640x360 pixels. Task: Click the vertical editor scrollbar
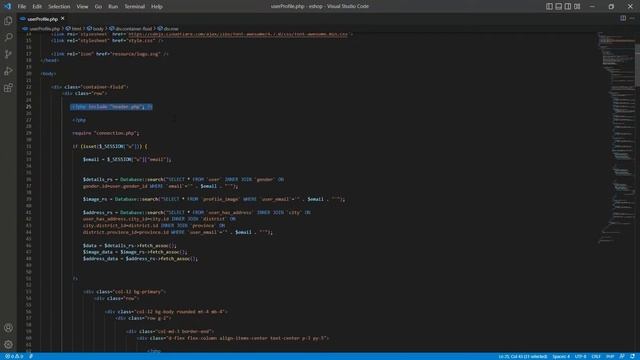(x=637, y=65)
